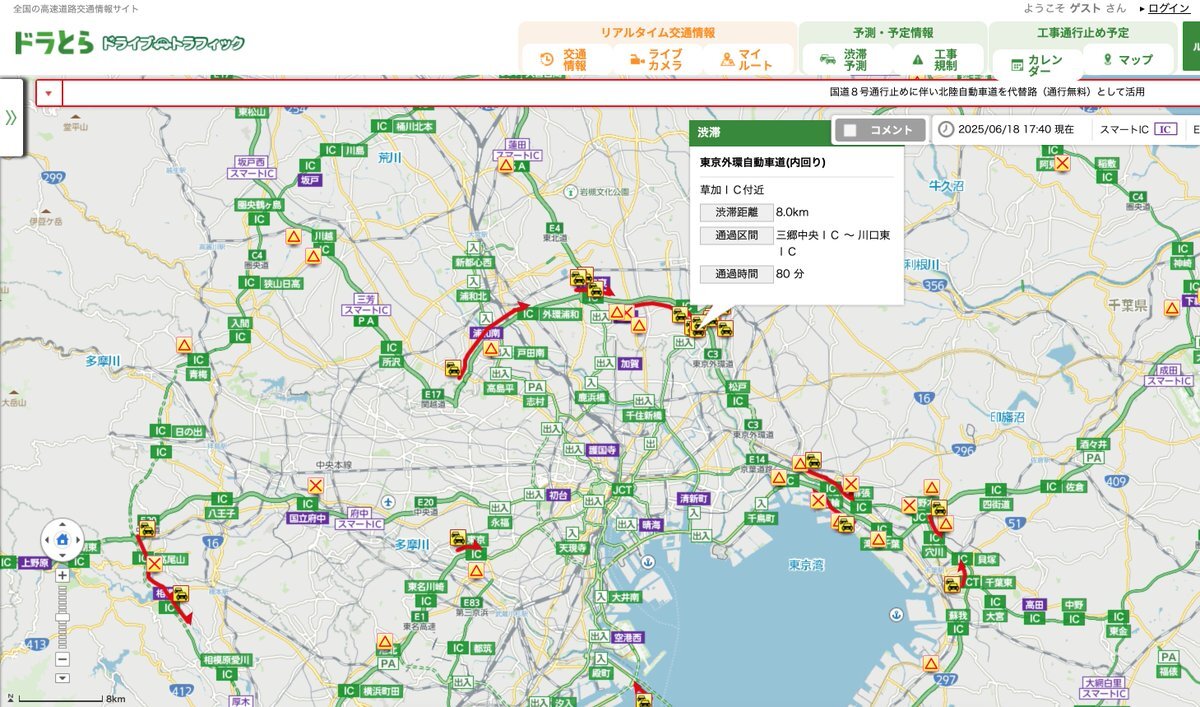Click the 護国寺 ramp label
This screenshot has width=1200, height=707.
600,451
